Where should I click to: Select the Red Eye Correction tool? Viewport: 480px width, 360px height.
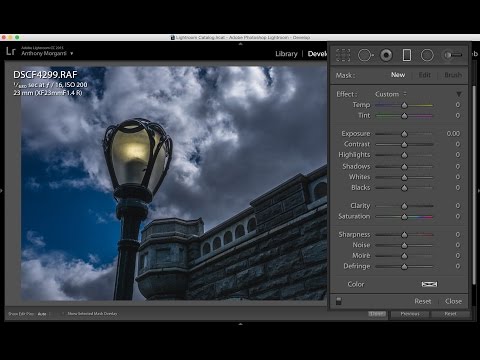(x=386, y=55)
